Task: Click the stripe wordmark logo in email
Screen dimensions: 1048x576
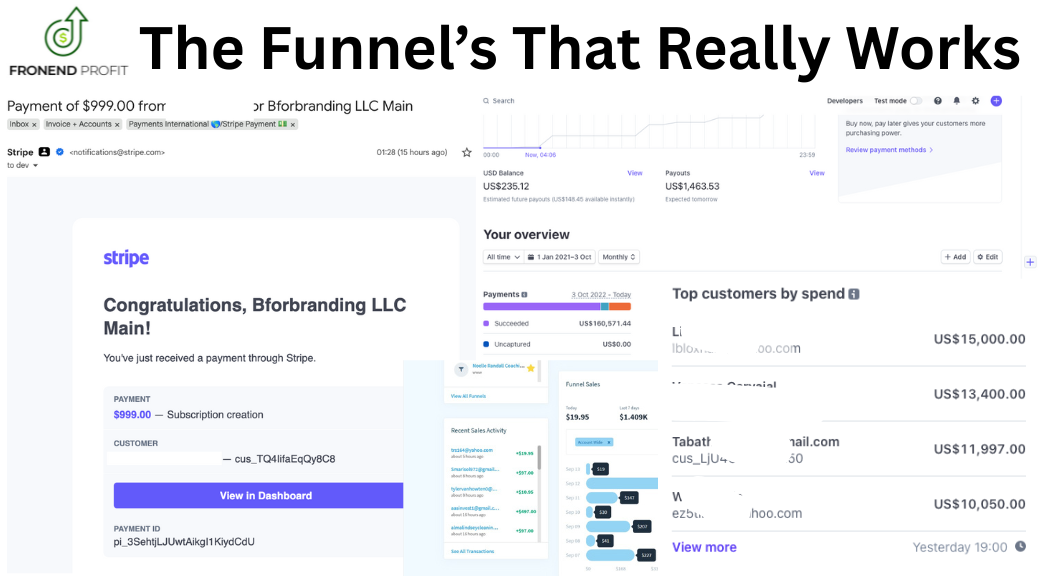Action: click(126, 257)
